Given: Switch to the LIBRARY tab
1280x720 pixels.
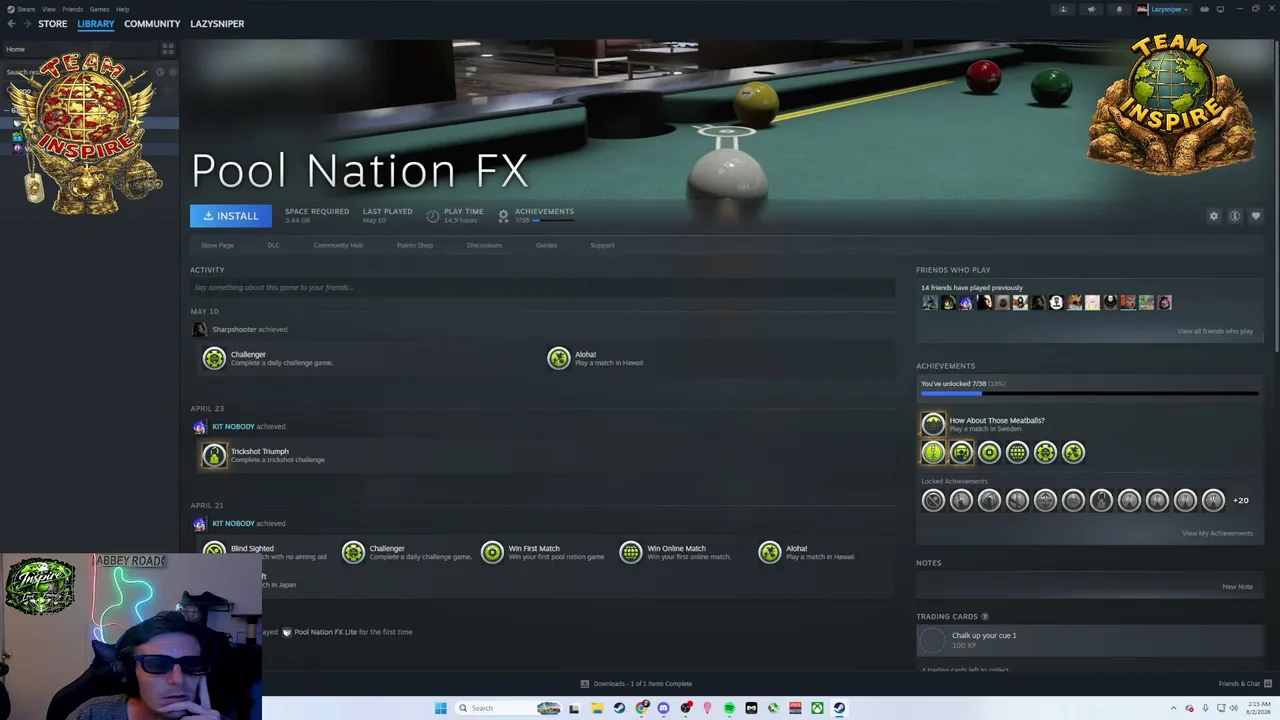Looking at the screenshot, I should point(96,24).
